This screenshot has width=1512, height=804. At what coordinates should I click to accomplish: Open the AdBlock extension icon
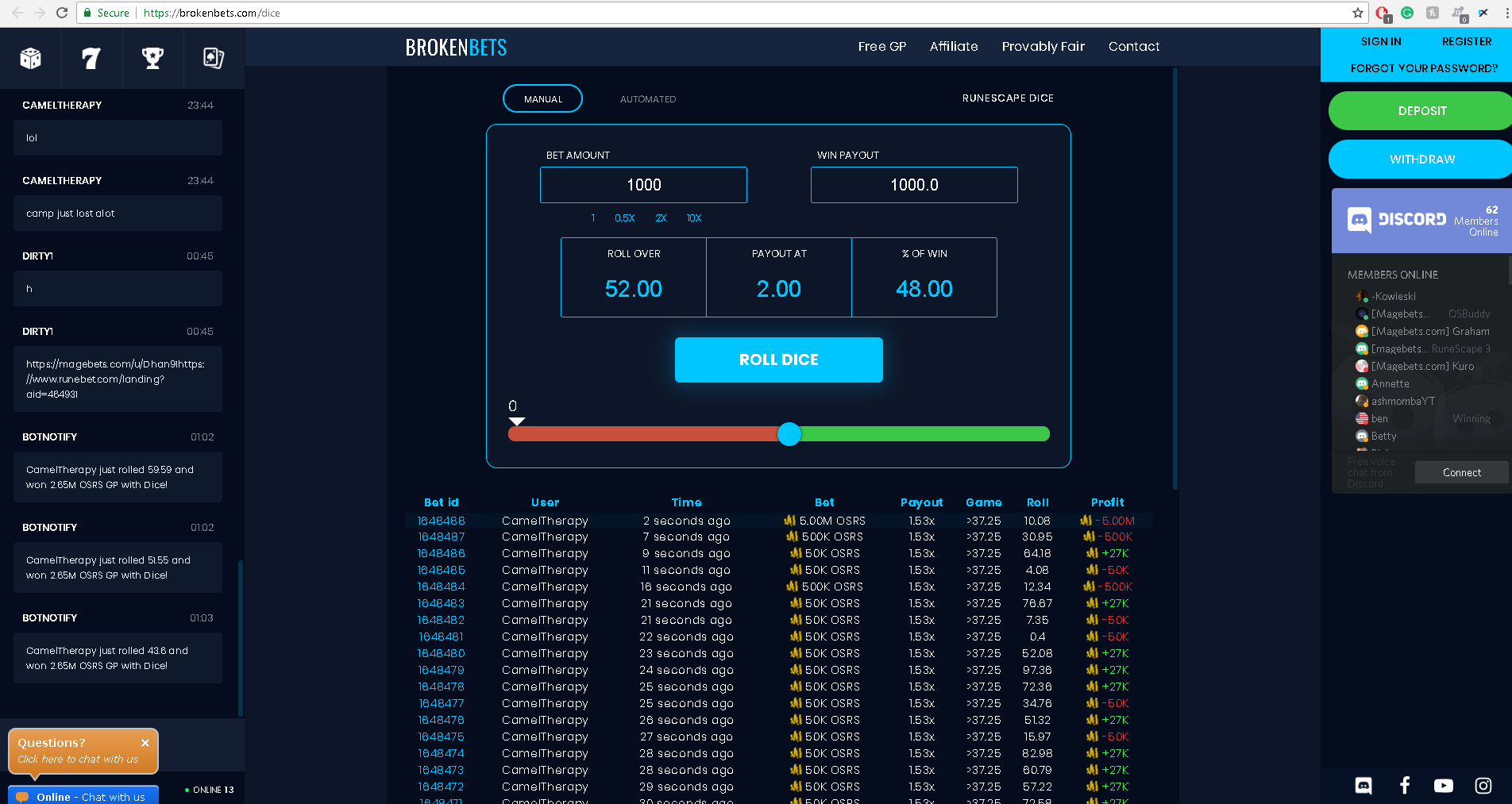[x=1383, y=13]
